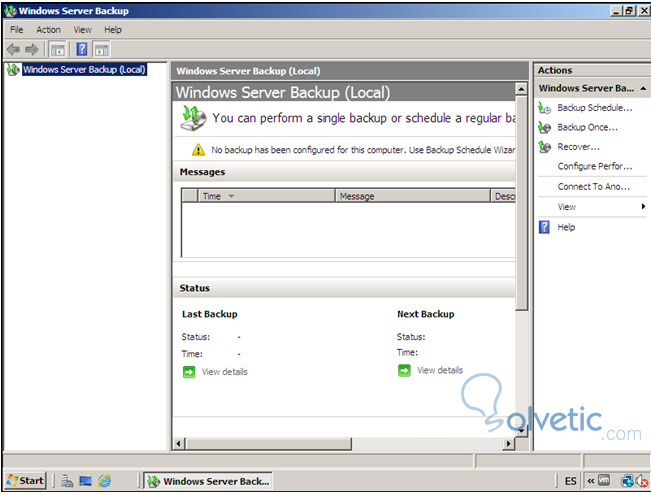Click the Message column header
Screen dimensions: 651x495
(x=413, y=196)
